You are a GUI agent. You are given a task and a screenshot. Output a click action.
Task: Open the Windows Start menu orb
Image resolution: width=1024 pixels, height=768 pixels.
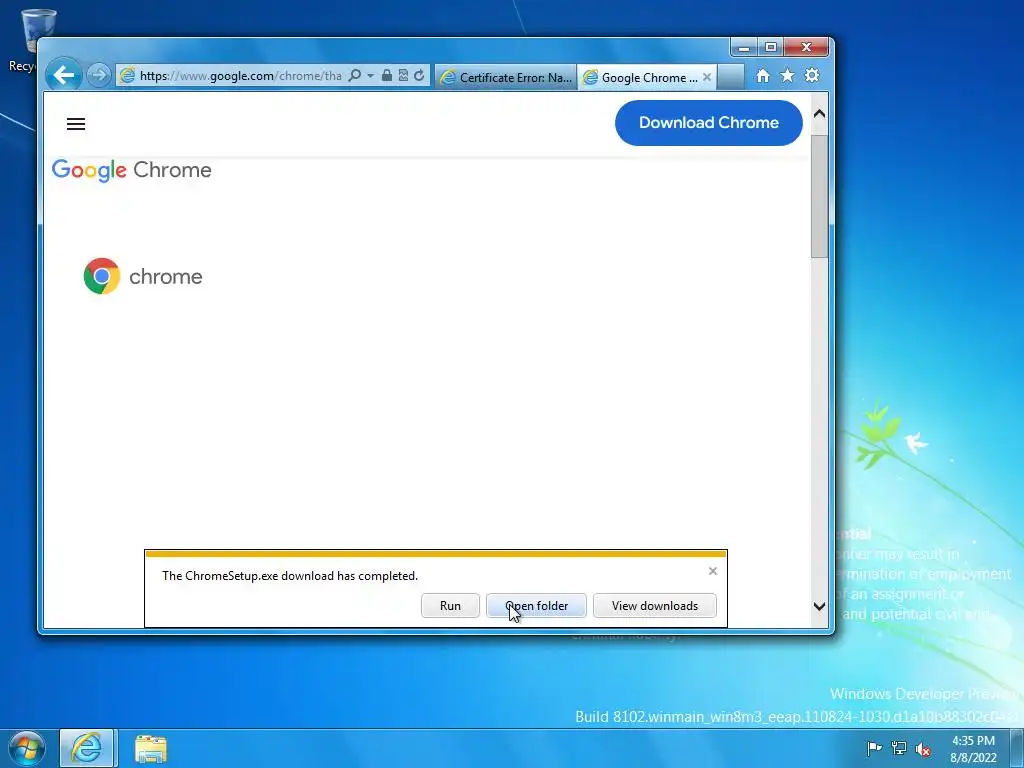26,749
